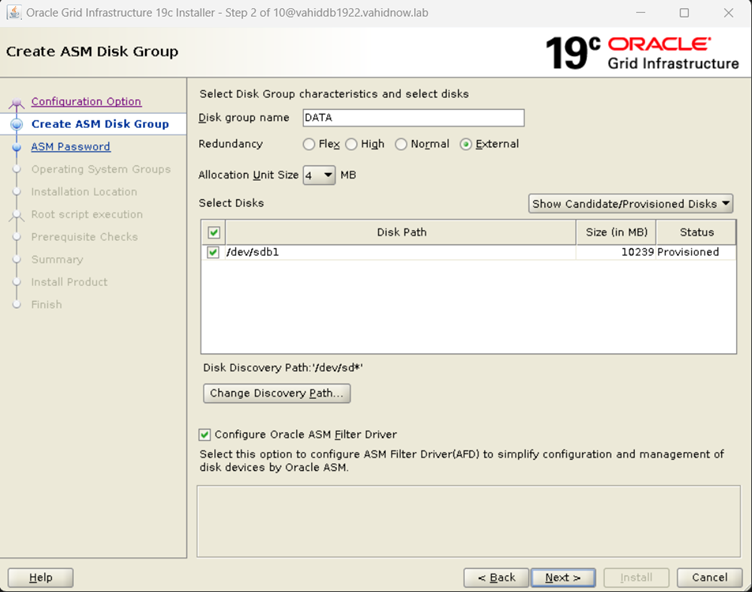Toggle the select-all disks header checkbox
The width and height of the screenshot is (752, 592).
[x=213, y=233]
